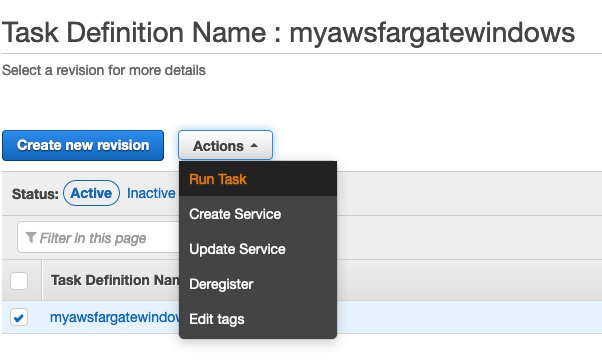The width and height of the screenshot is (602, 363).
Task: Click Create new revision button
Action: (83, 145)
